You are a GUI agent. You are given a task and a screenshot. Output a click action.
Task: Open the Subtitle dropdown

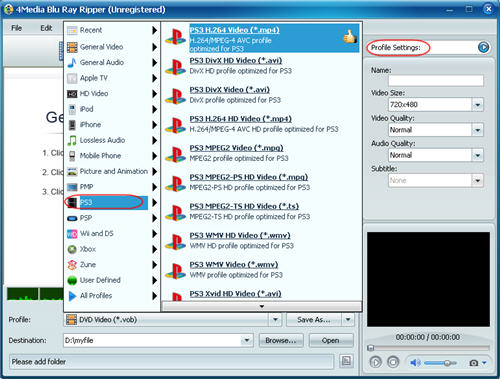click(x=478, y=181)
